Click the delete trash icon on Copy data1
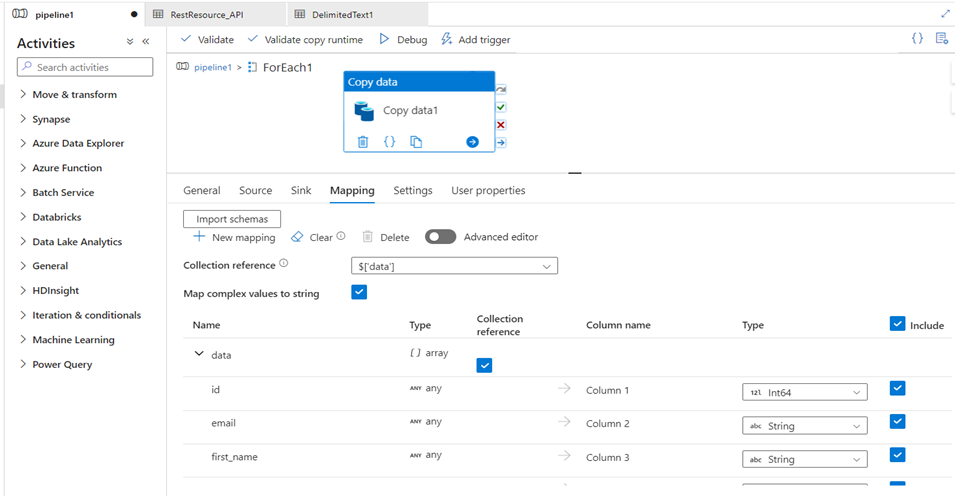Viewport: 955px width, 496px height. coord(363,142)
